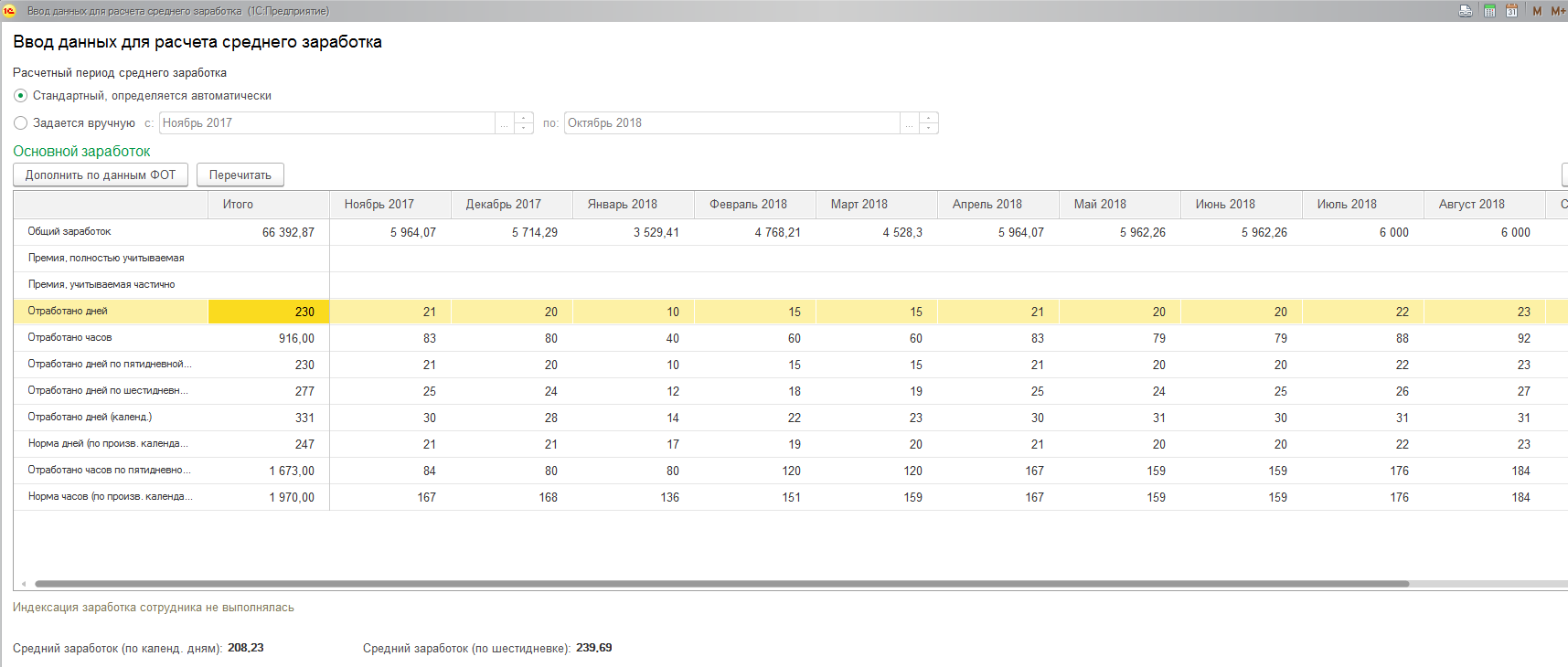Screen dimensions: 1568x667
Task: Select the Общий заработок row label
Action: [69, 232]
